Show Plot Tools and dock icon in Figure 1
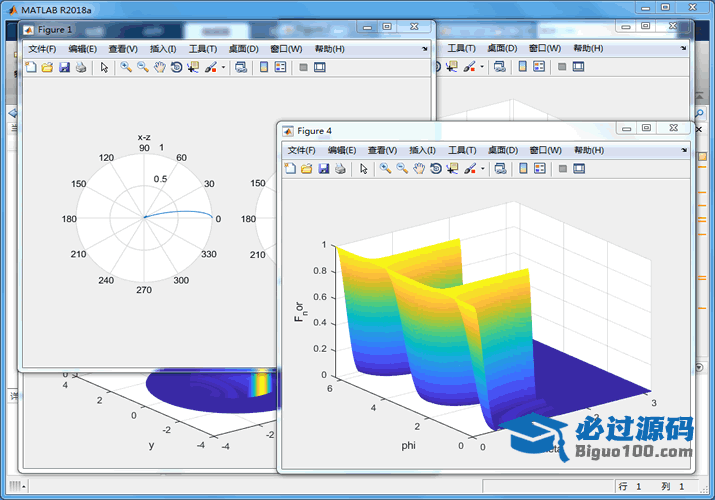715x500 pixels. (x=320, y=67)
